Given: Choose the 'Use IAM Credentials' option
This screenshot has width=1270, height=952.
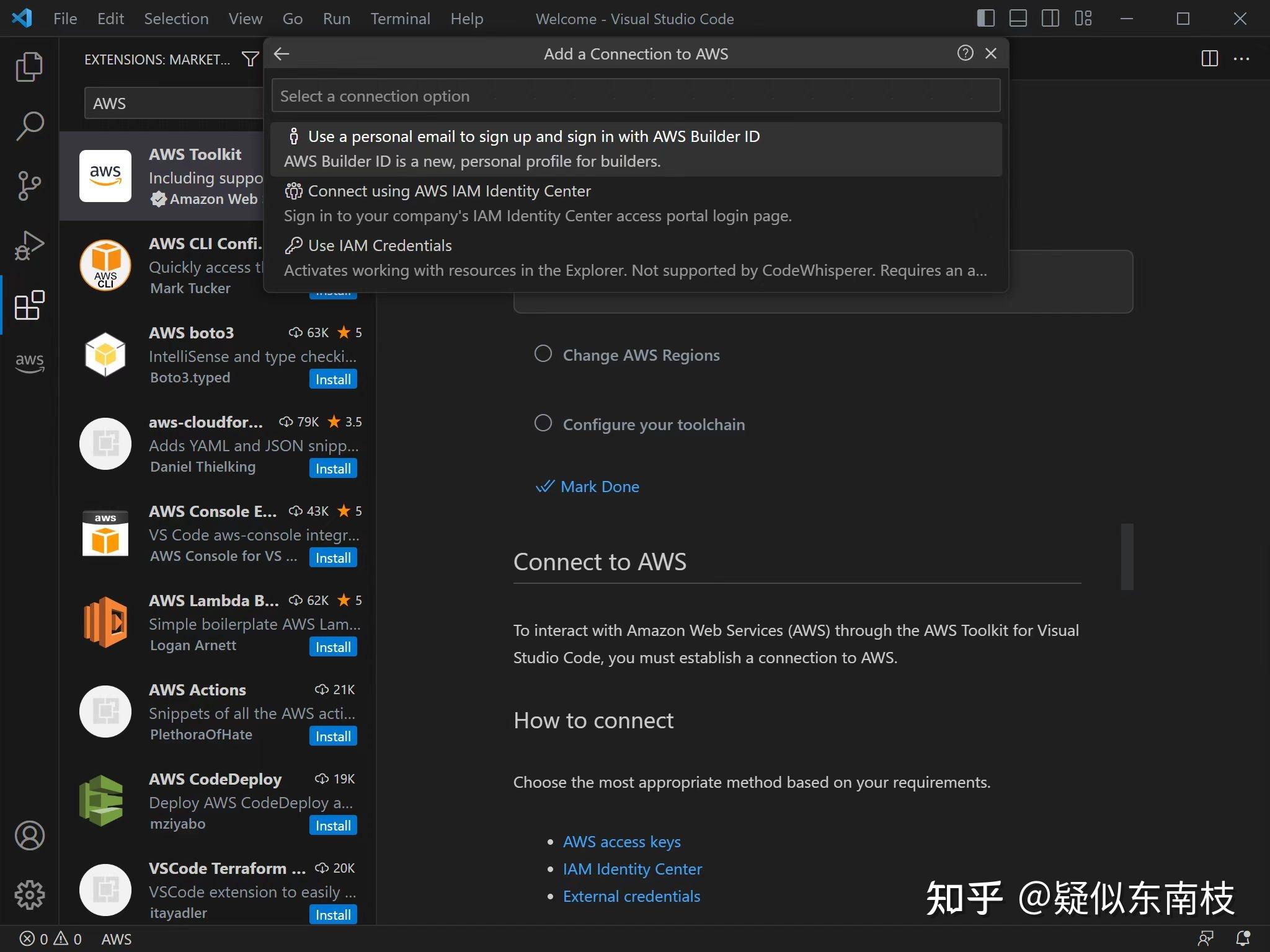Looking at the screenshot, I should (x=380, y=245).
